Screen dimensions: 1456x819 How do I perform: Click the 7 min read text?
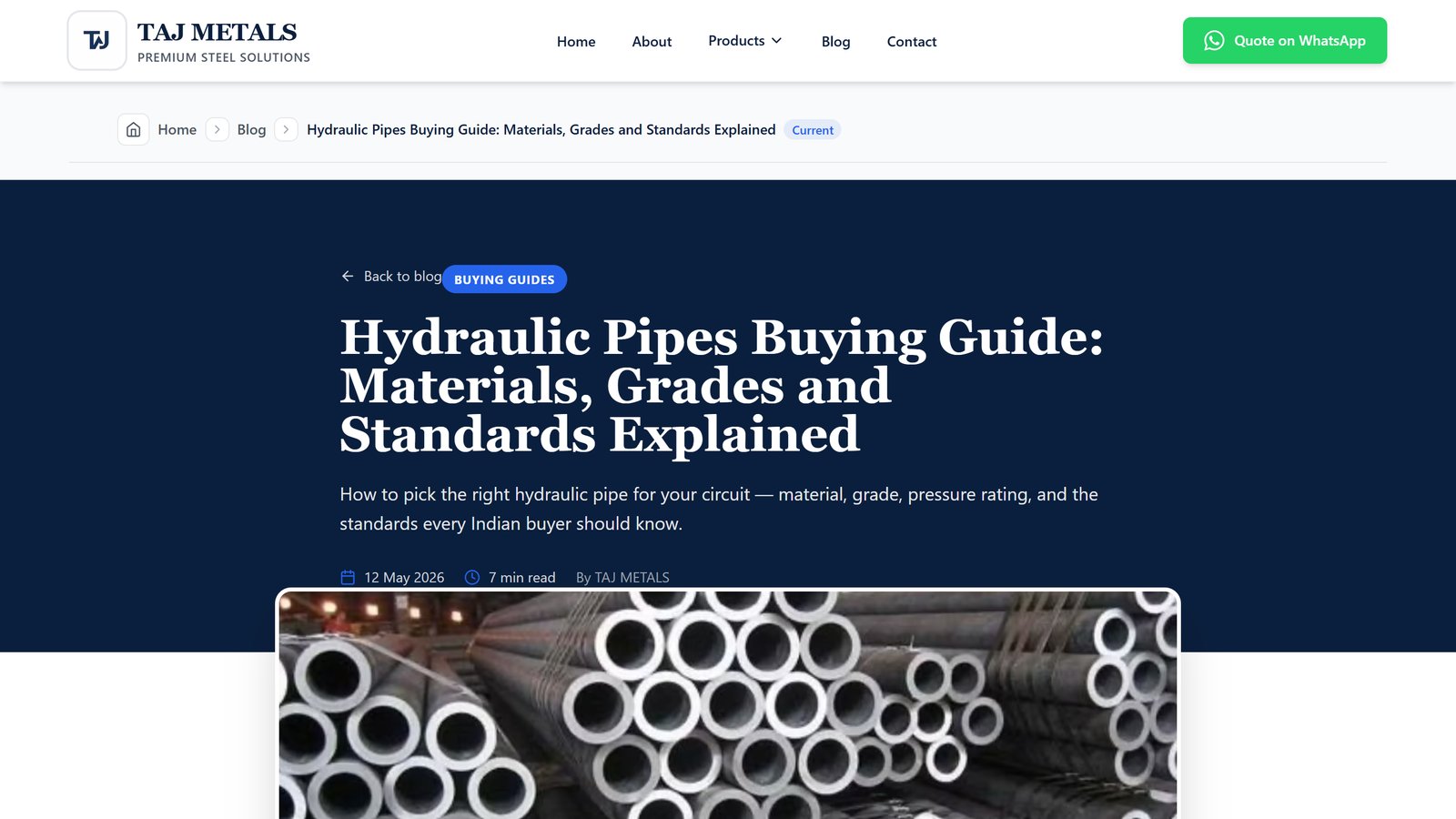(x=521, y=577)
